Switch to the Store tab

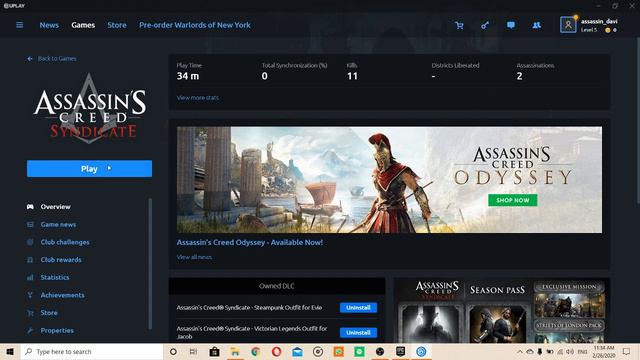tap(117, 25)
